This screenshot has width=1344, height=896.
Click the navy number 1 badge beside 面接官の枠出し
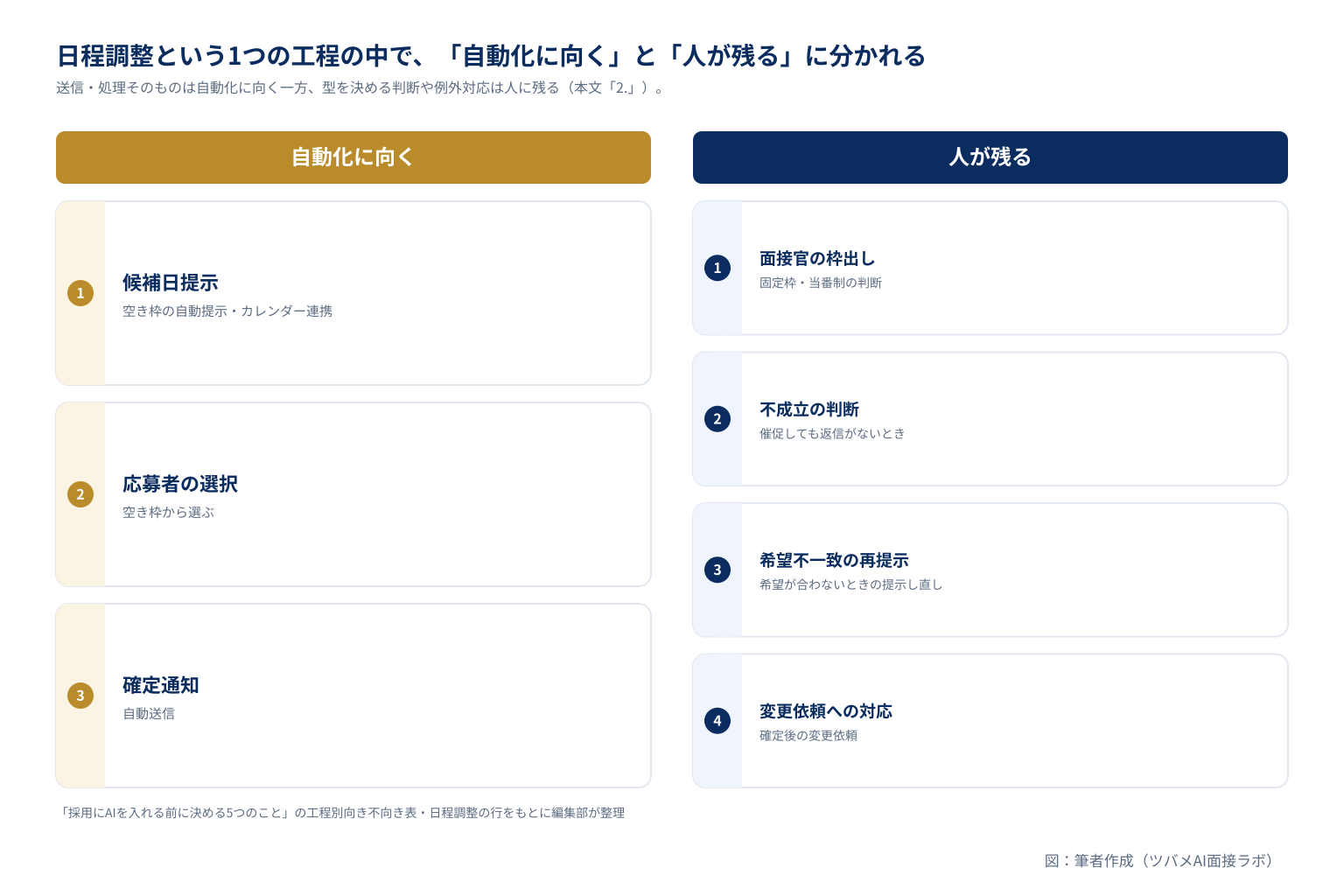(717, 268)
